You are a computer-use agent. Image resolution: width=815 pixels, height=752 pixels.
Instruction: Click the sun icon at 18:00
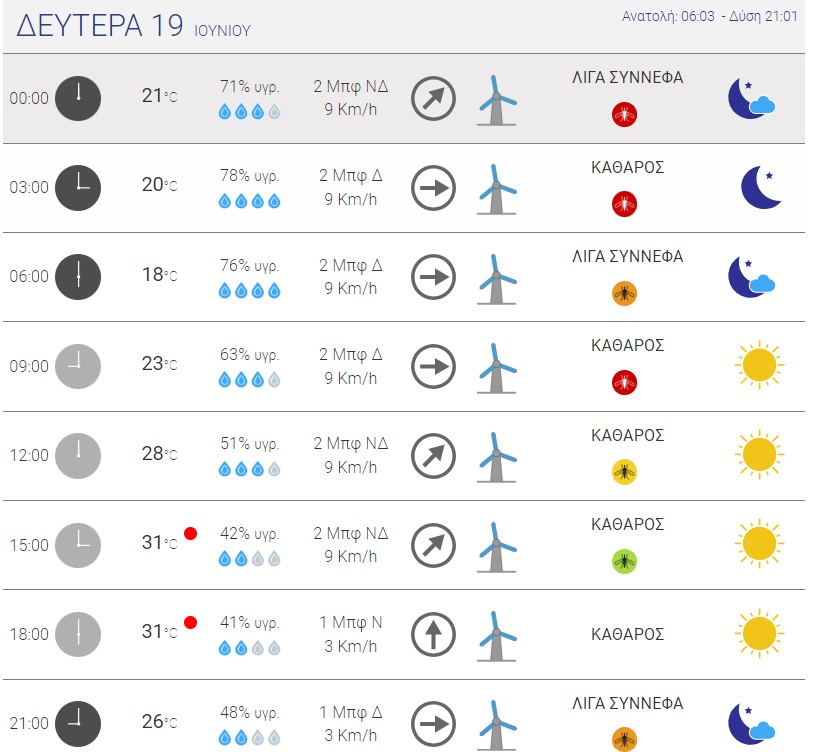[x=759, y=633]
